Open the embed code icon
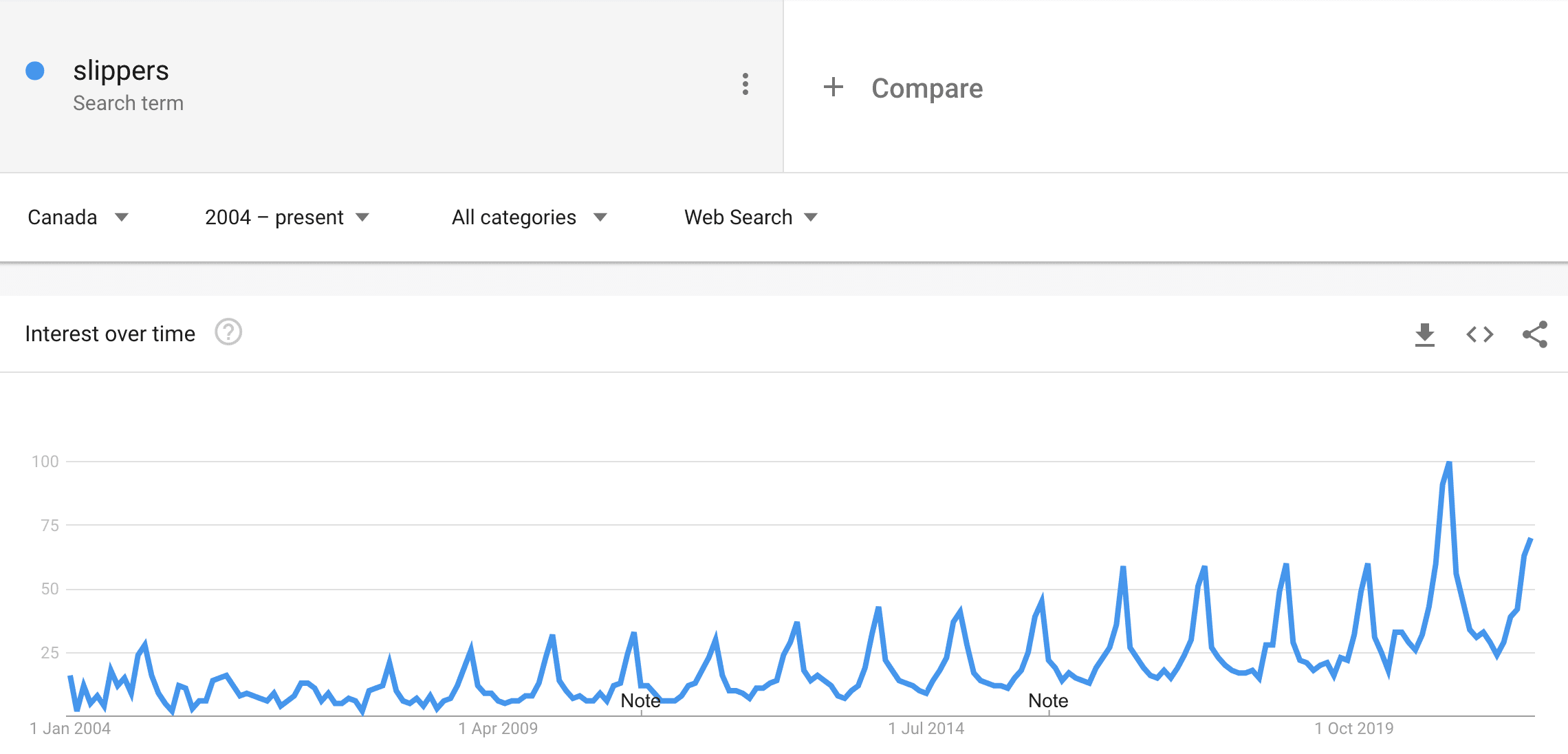Viewport: 1568px width, 754px height. [x=1479, y=335]
